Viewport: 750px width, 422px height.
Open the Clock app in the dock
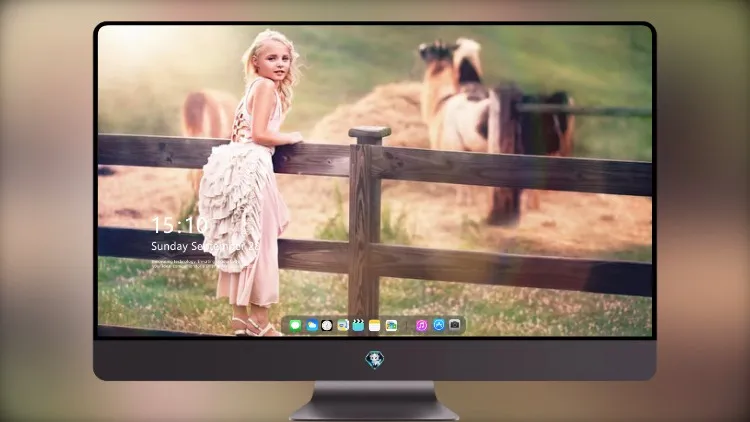[x=327, y=325]
